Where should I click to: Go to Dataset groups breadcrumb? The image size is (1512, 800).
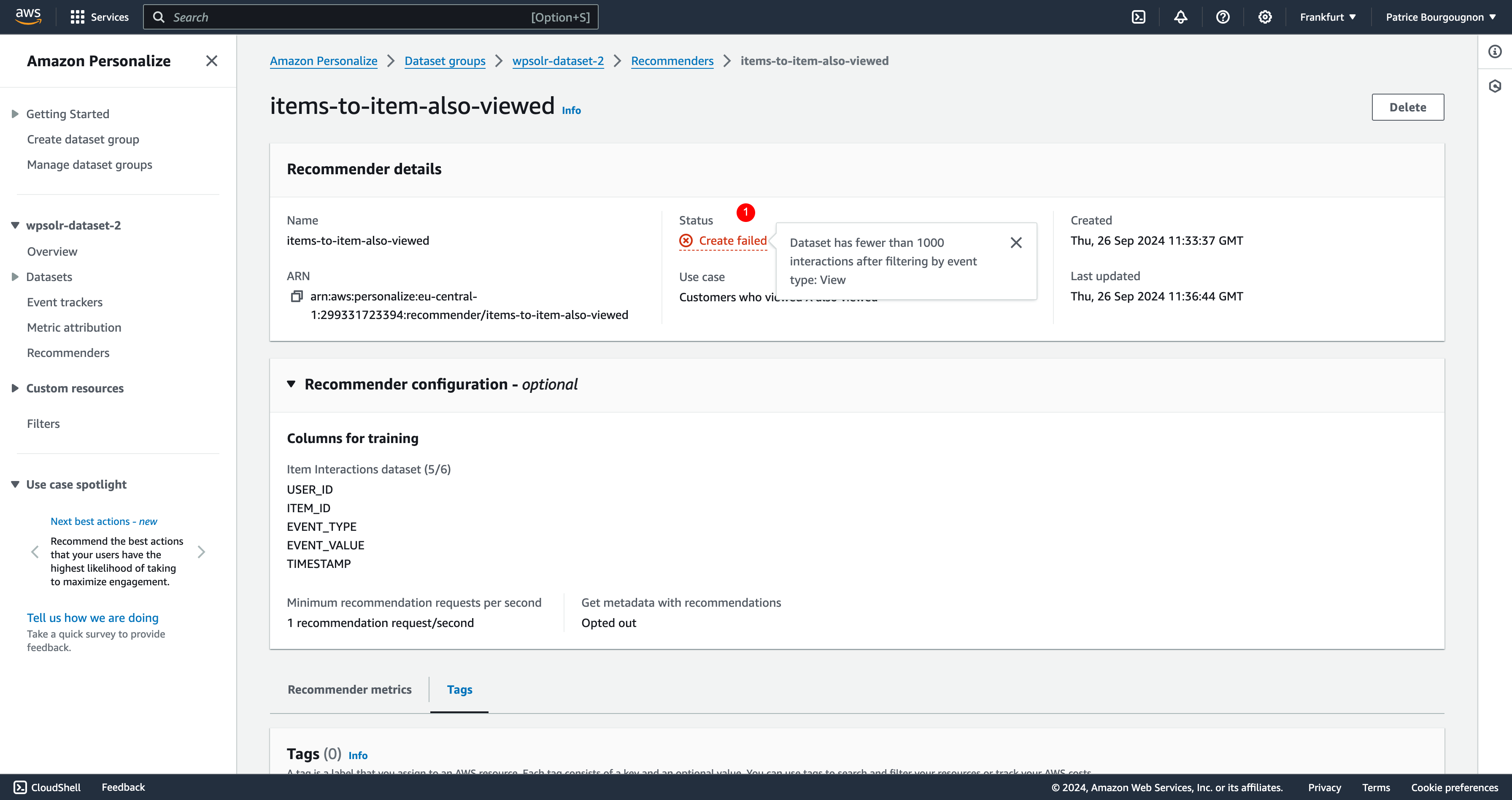445,61
